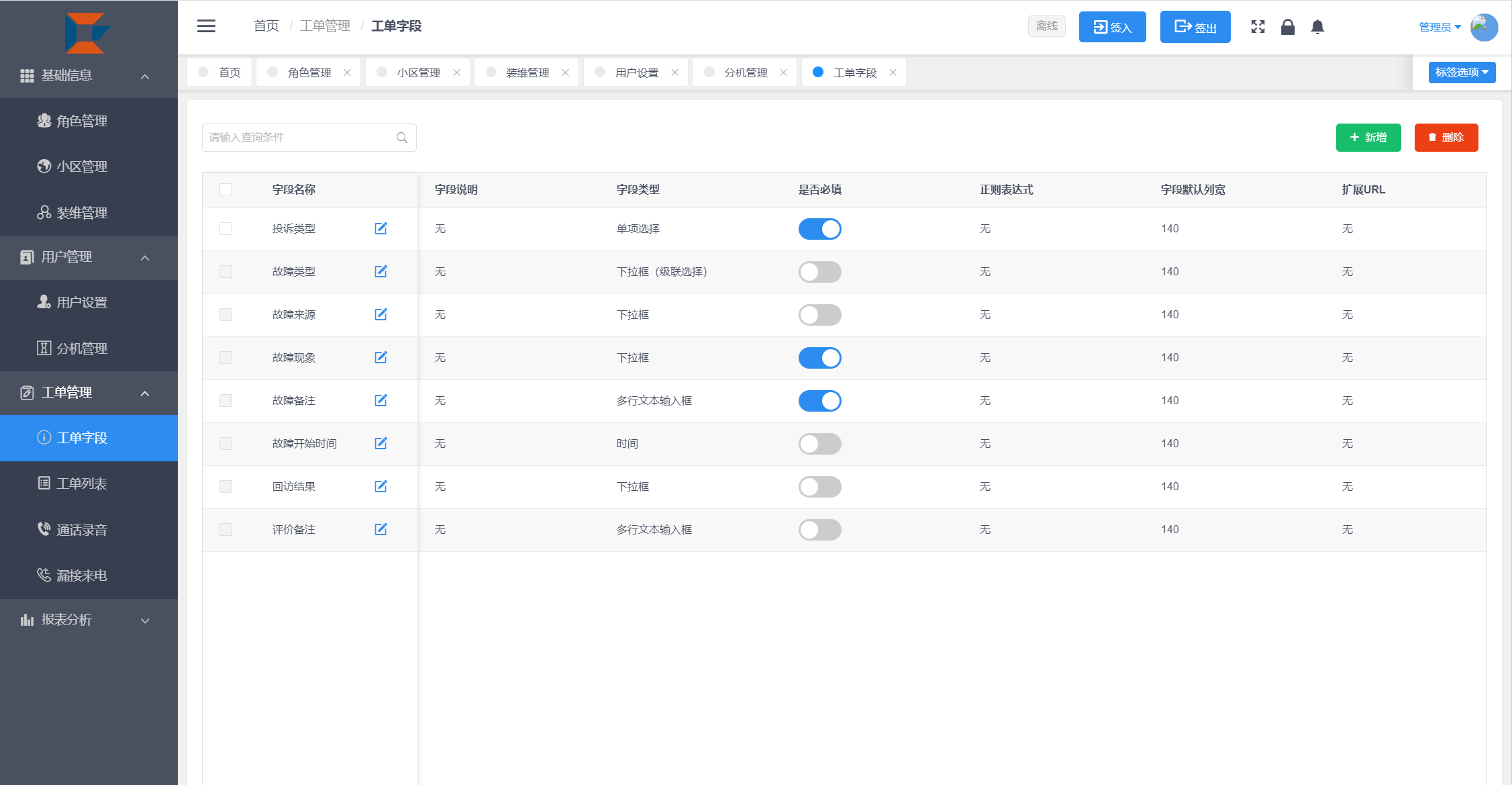Open the notification bell
This screenshot has height=785, width=1512.
(x=1317, y=27)
